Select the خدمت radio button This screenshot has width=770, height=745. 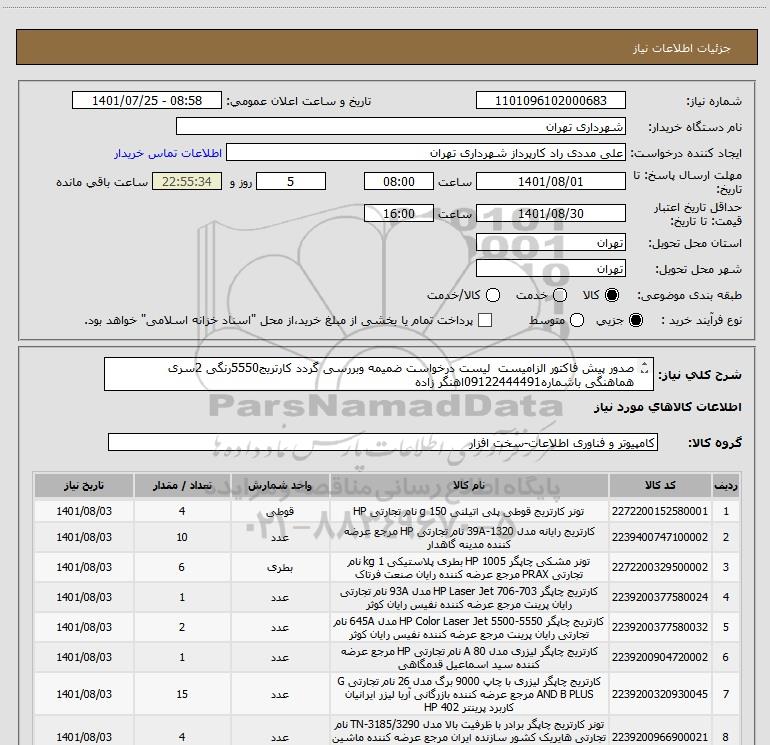click(x=560, y=295)
